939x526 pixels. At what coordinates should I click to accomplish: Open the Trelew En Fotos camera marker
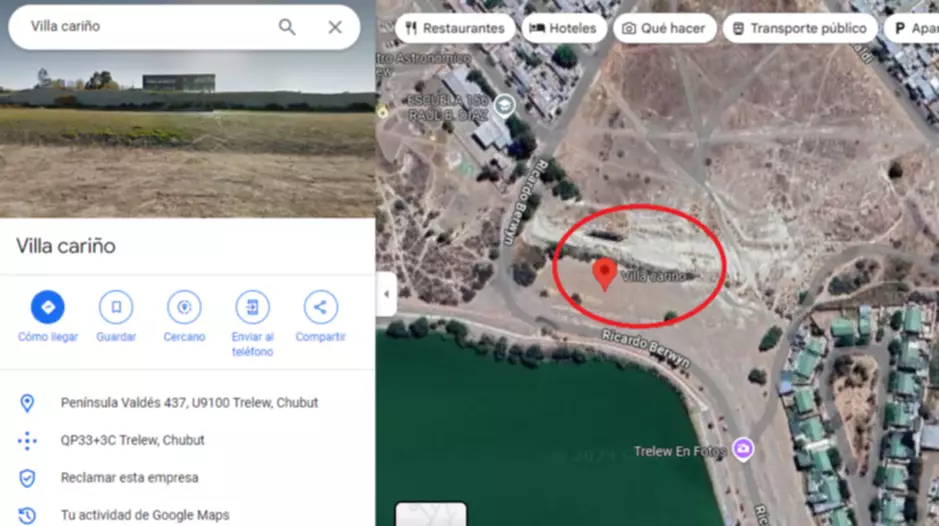743,449
